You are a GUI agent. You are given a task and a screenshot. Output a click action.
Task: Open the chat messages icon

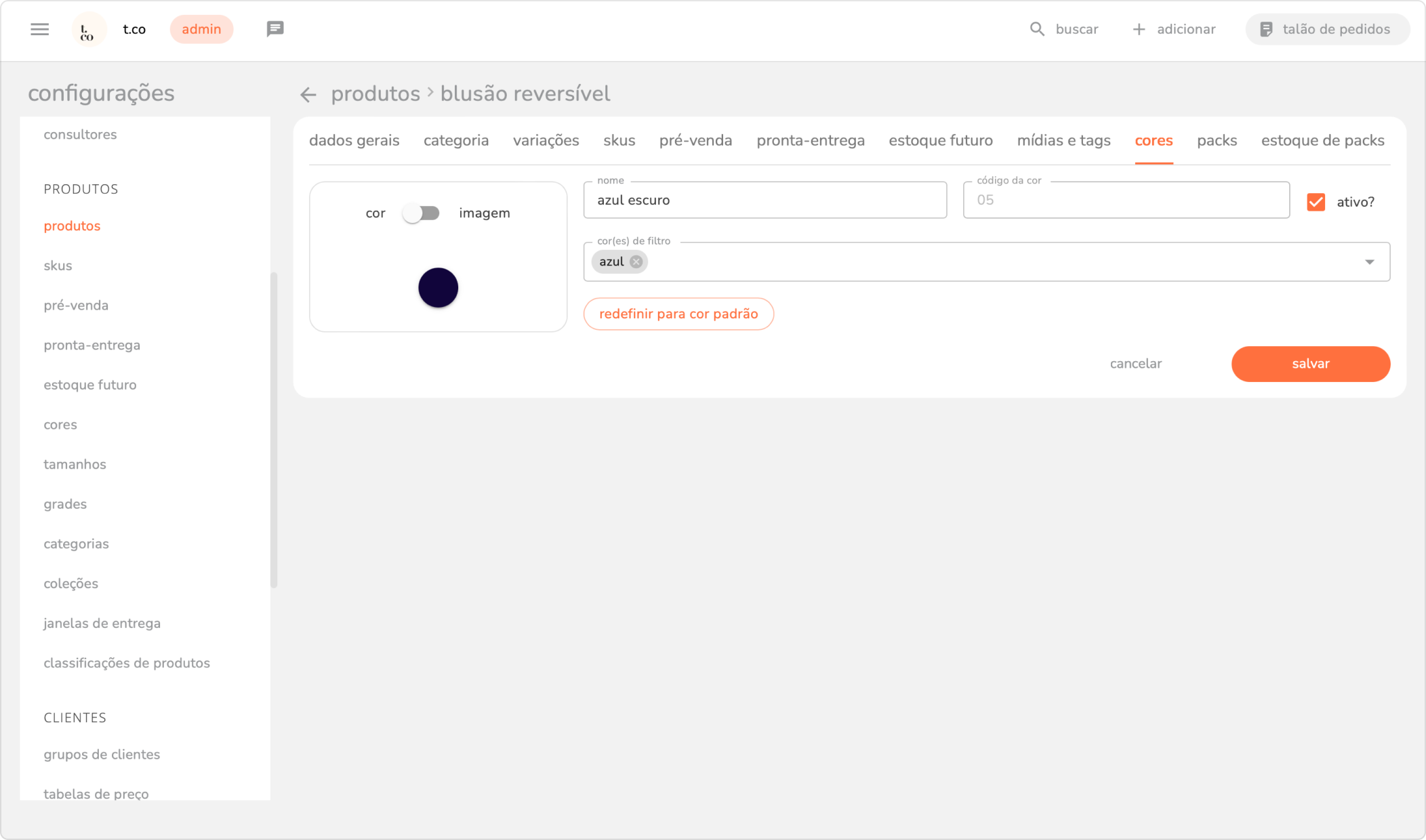[274, 29]
